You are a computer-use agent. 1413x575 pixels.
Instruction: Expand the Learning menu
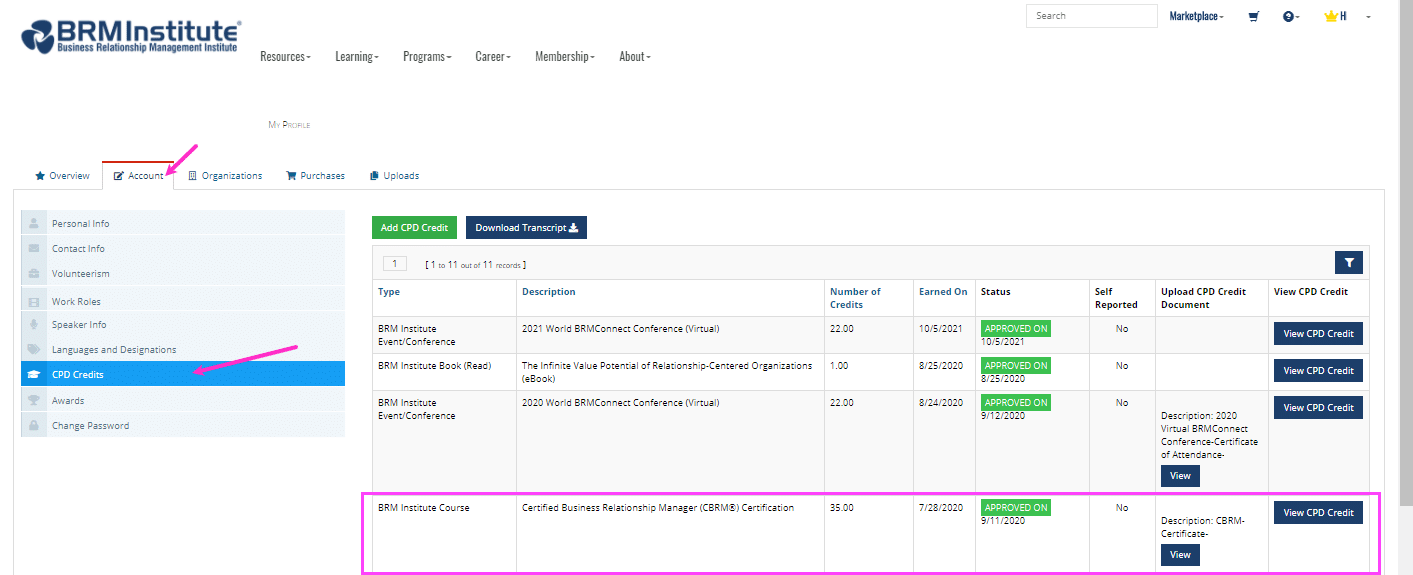[x=357, y=57]
